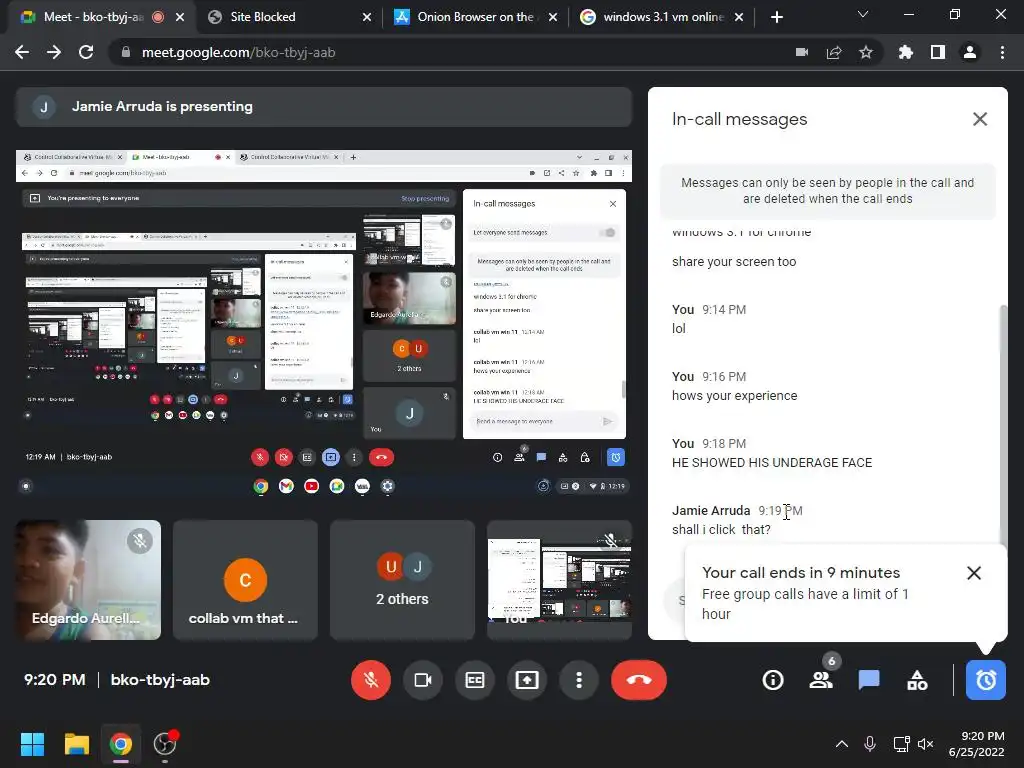View site info via the lock icon
The width and height of the screenshot is (1024, 768).
[126, 52]
